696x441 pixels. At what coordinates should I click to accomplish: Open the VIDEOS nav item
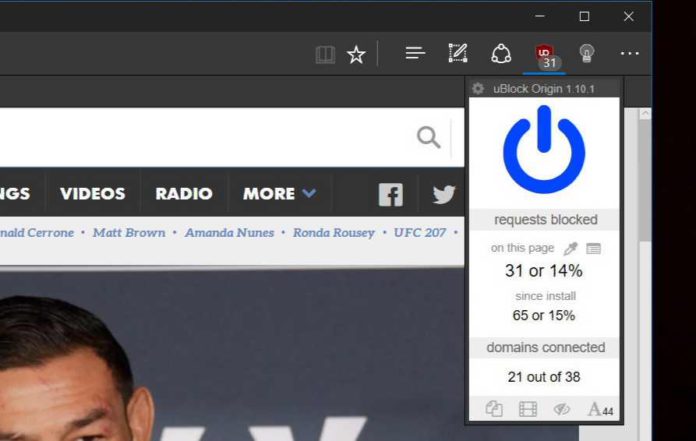click(93, 193)
